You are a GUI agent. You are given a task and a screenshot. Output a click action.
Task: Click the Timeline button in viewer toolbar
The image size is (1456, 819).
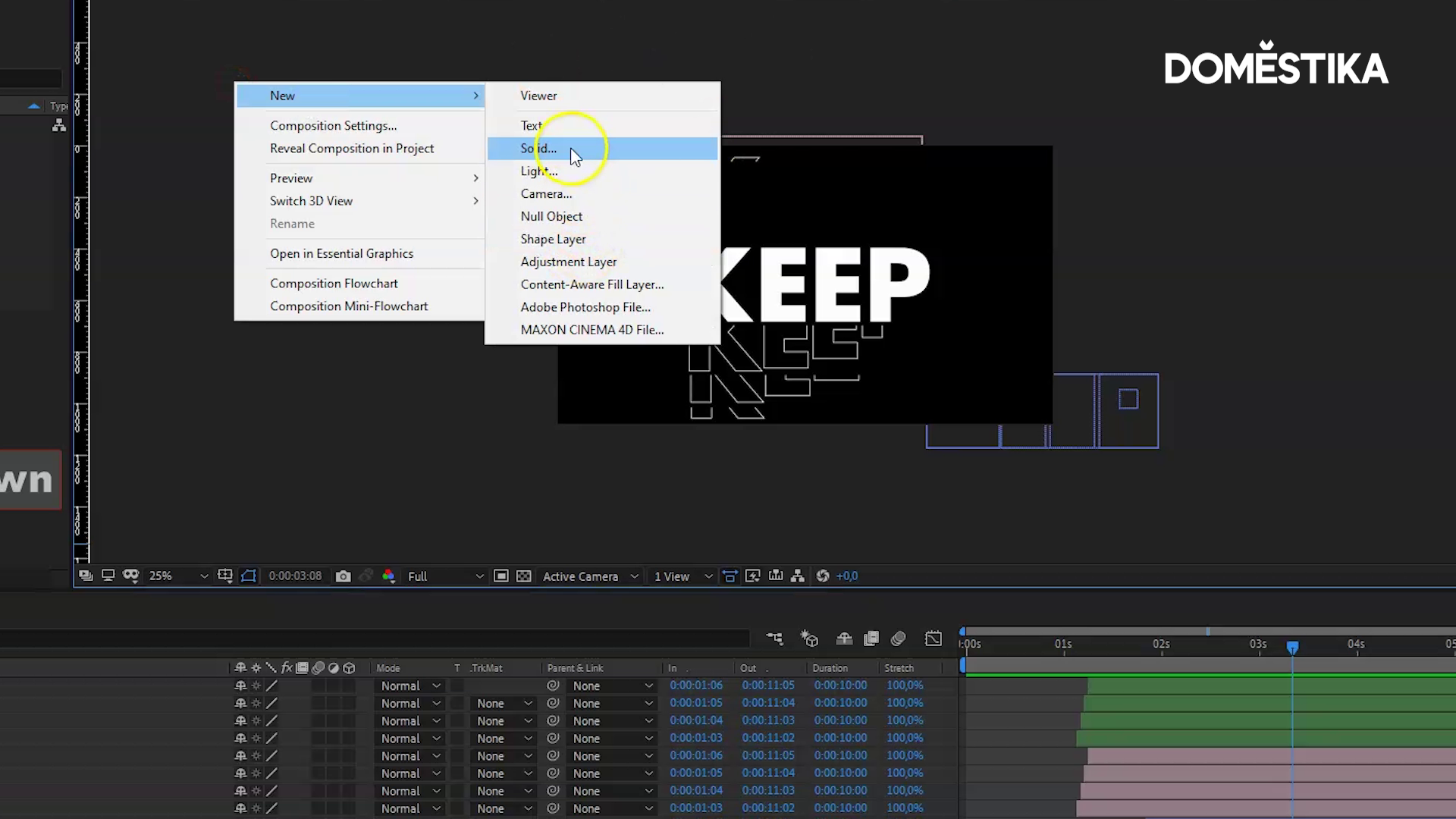click(x=775, y=576)
